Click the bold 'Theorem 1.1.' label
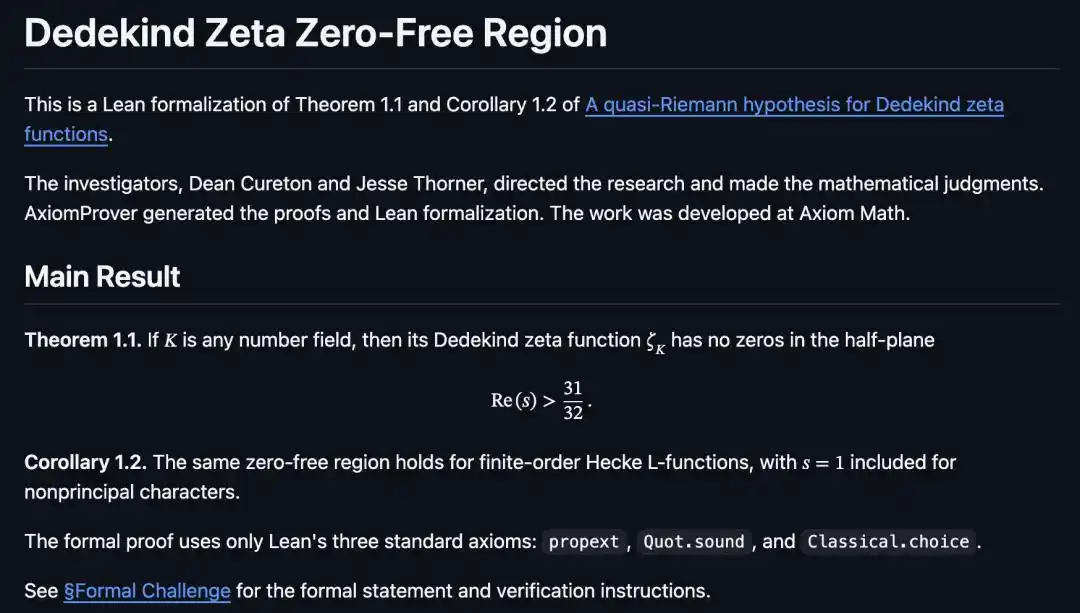The image size is (1080, 613). pos(83,340)
